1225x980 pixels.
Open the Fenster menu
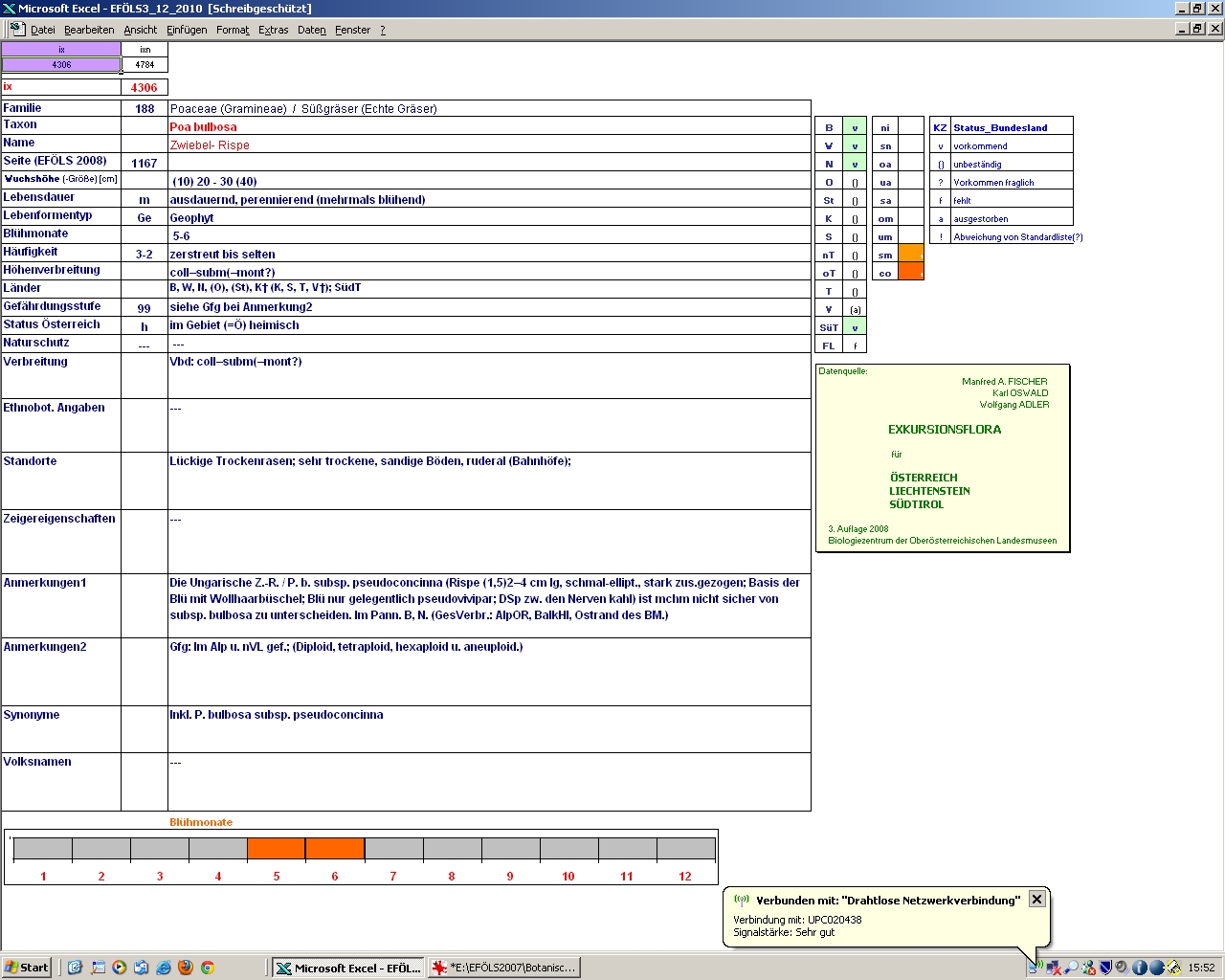click(x=352, y=30)
